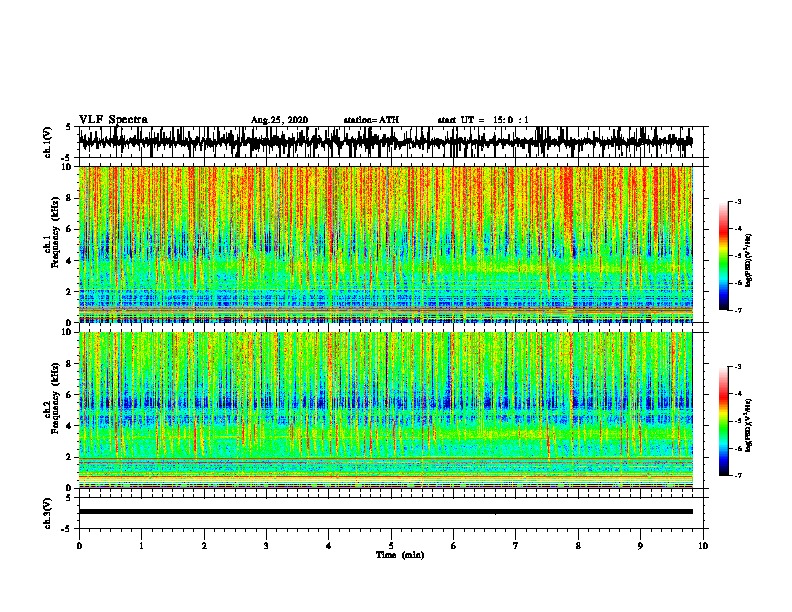Click time-axis tick label "5"

pyautogui.click(x=391, y=546)
